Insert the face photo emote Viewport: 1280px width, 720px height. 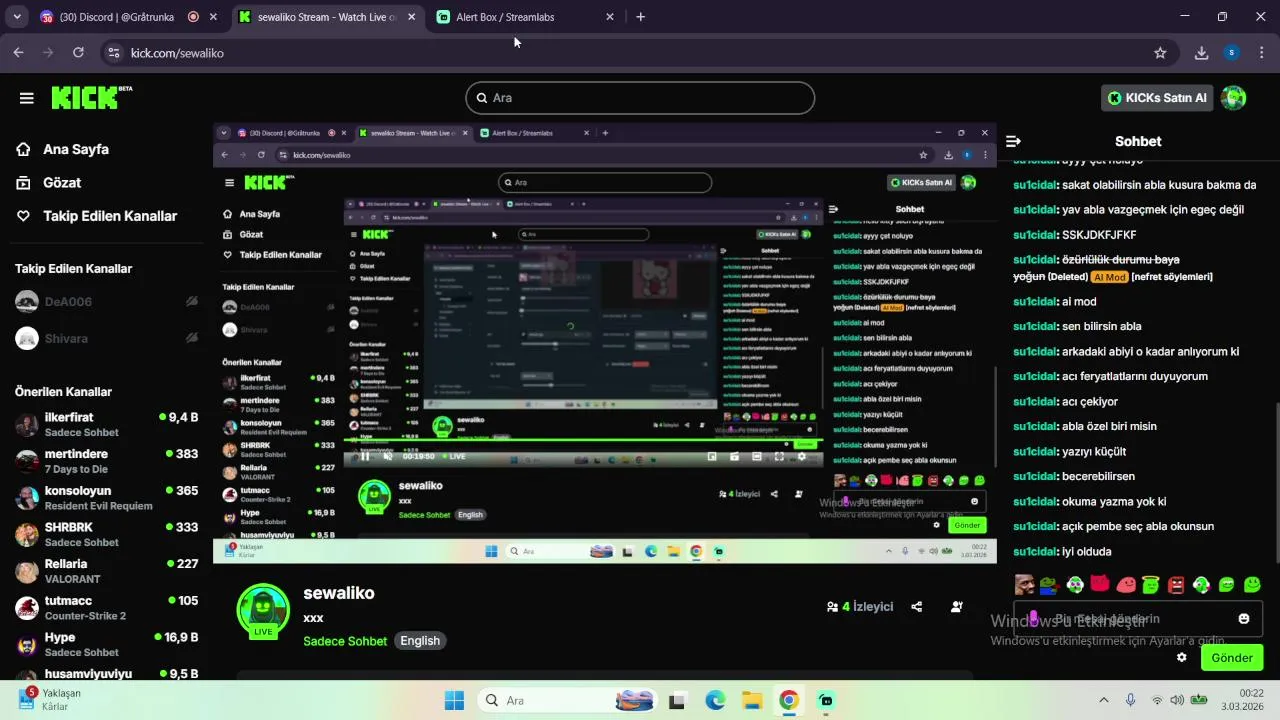[x=1024, y=585]
